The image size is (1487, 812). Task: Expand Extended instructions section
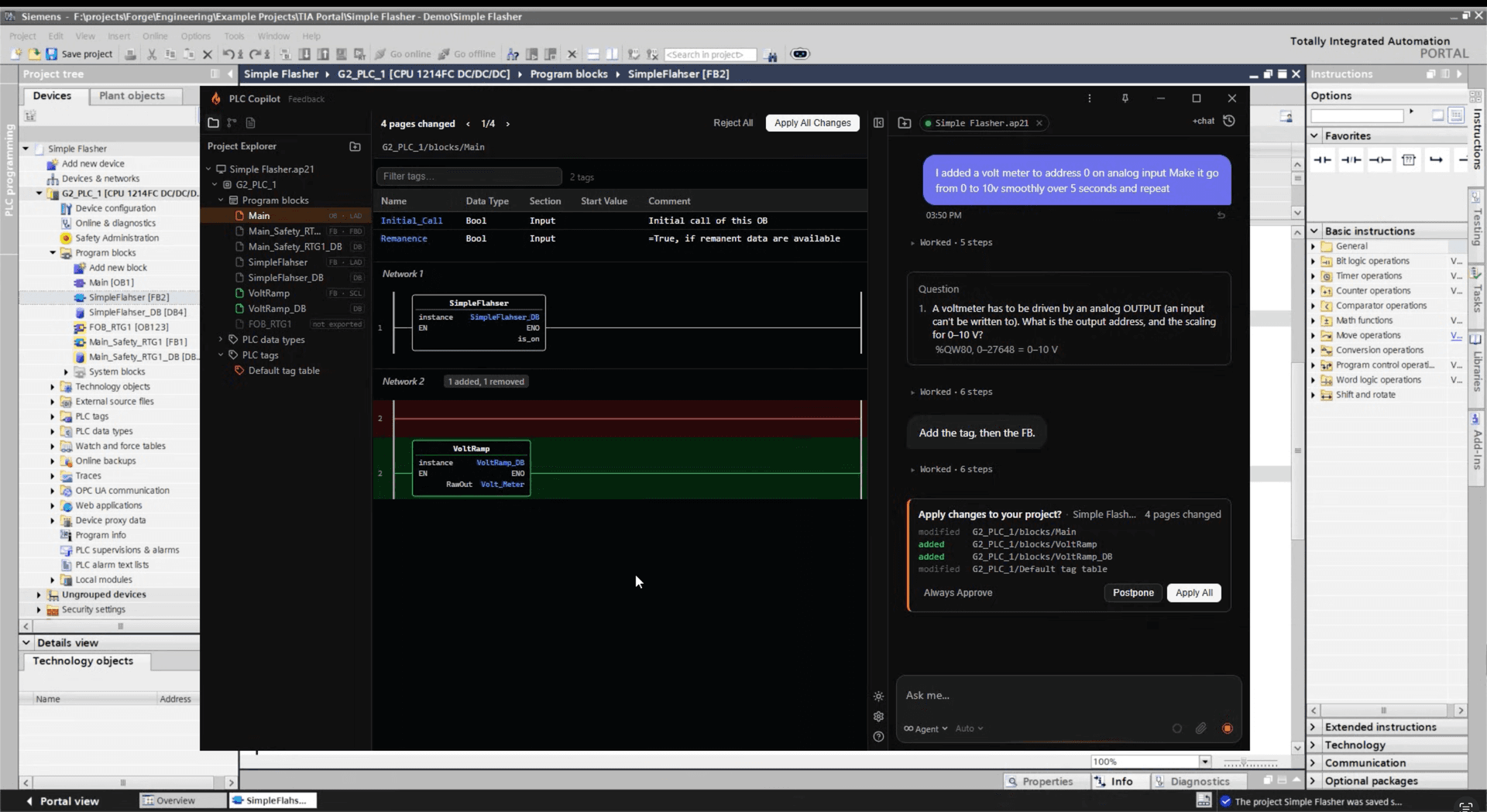click(x=1314, y=727)
